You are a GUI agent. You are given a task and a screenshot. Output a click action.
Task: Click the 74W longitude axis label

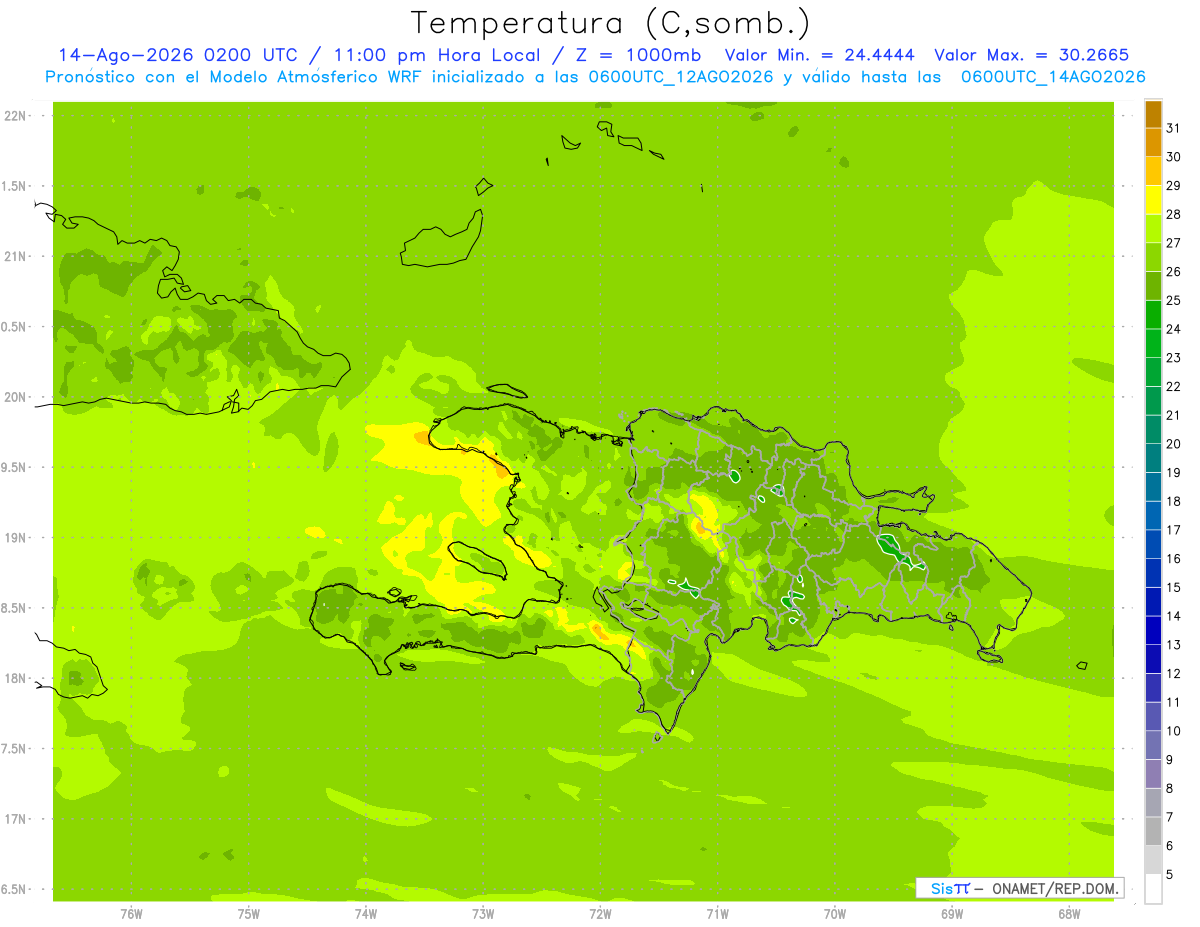(x=365, y=914)
